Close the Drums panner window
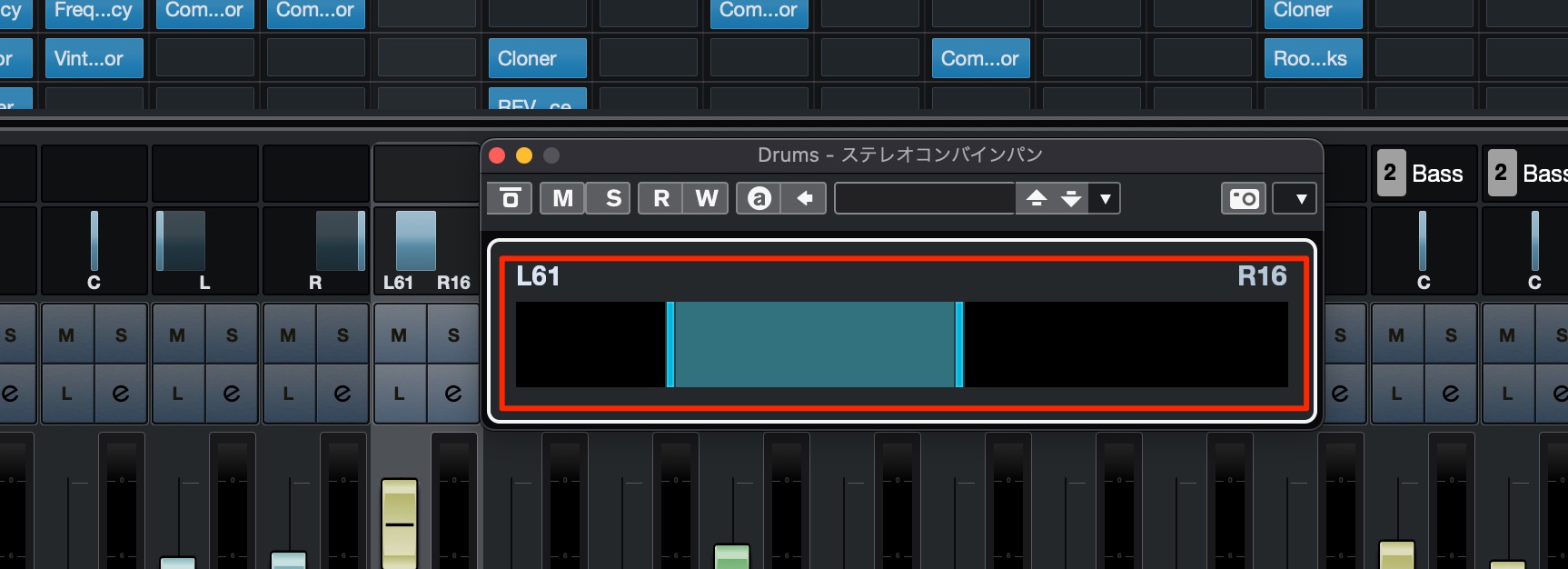Viewport: 1568px width, 569px height. click(x=497, y=155)
